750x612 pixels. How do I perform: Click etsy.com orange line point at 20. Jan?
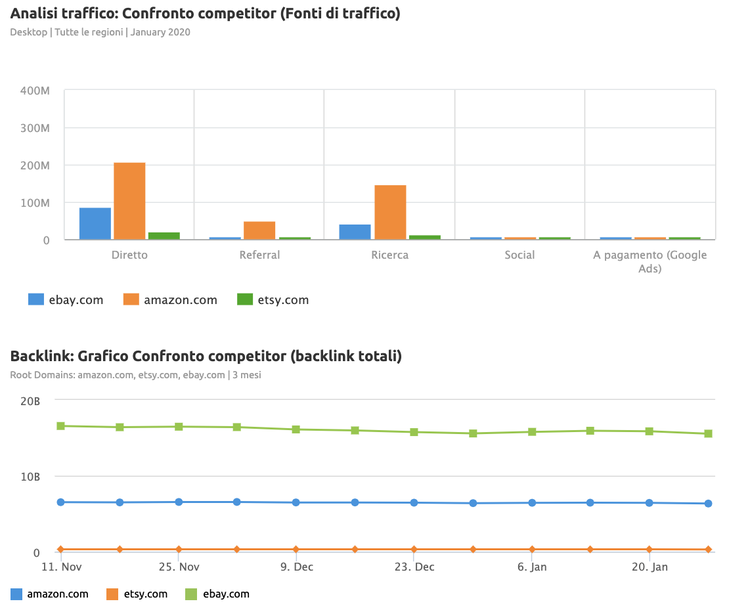point(649,549)
